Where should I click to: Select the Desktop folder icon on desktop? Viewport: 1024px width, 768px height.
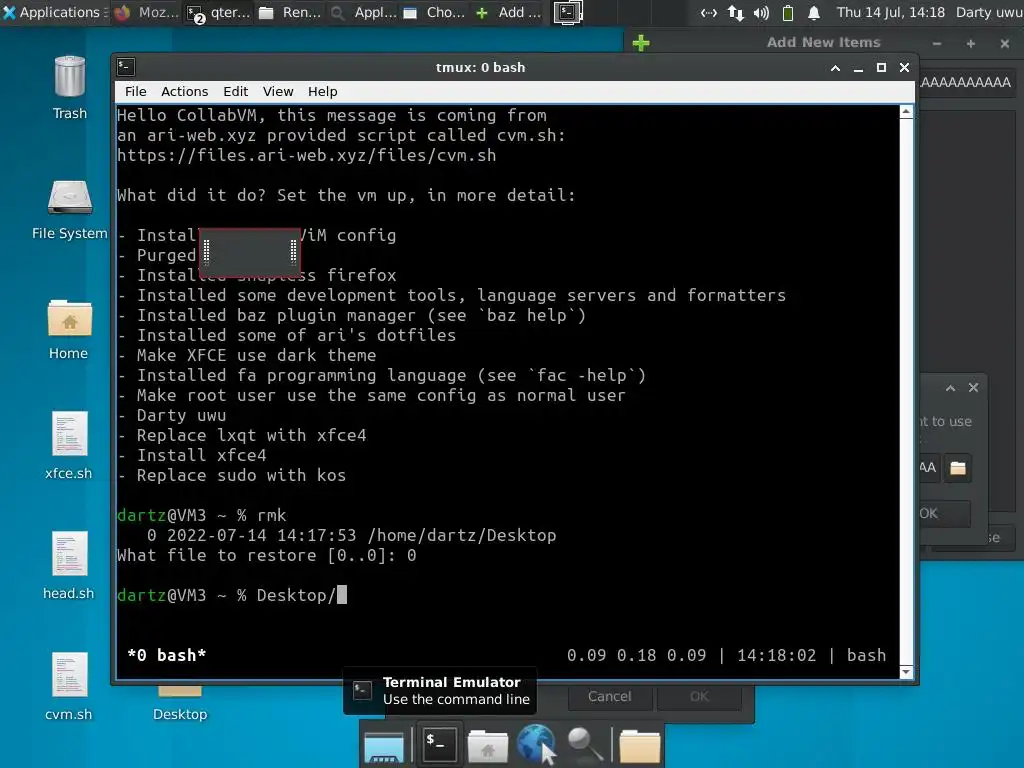point(180,705)
